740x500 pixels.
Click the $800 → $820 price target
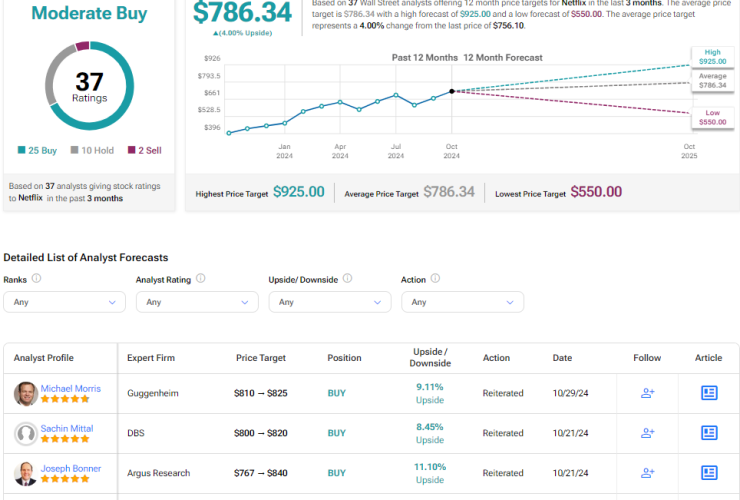coord(261,433)
